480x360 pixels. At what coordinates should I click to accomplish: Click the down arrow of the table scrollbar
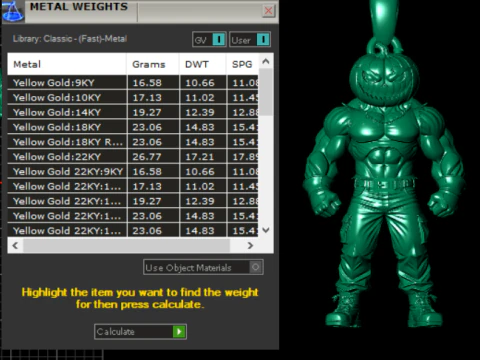coord(266,230)
